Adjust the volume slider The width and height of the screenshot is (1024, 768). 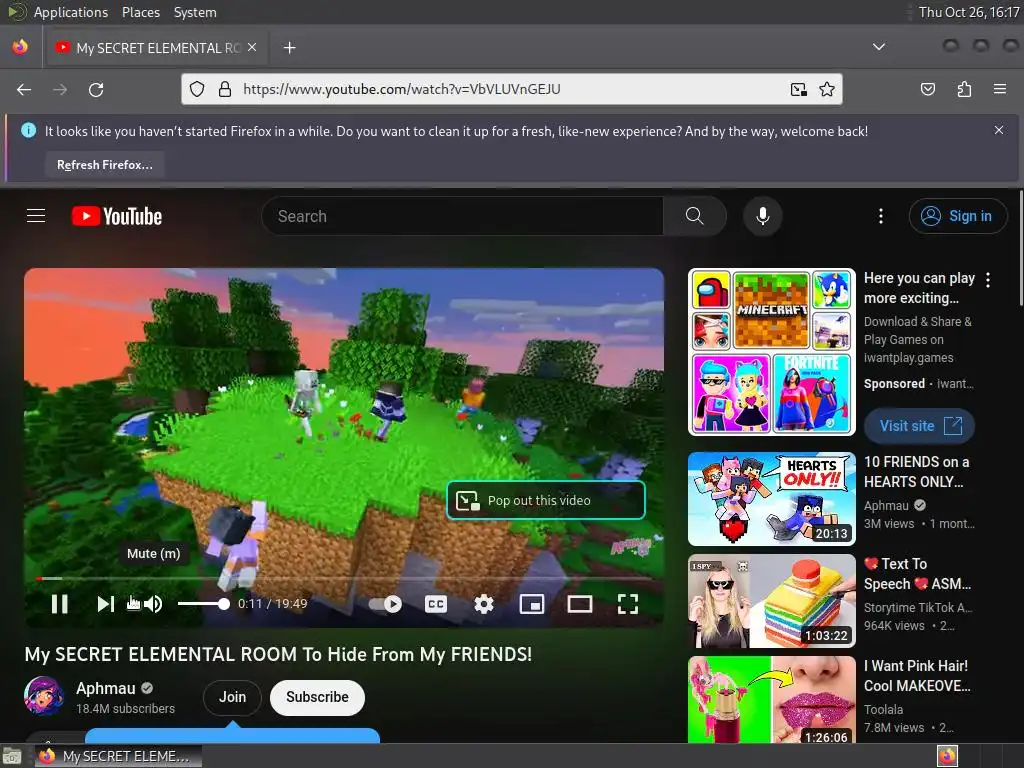(x=203, y=604)
